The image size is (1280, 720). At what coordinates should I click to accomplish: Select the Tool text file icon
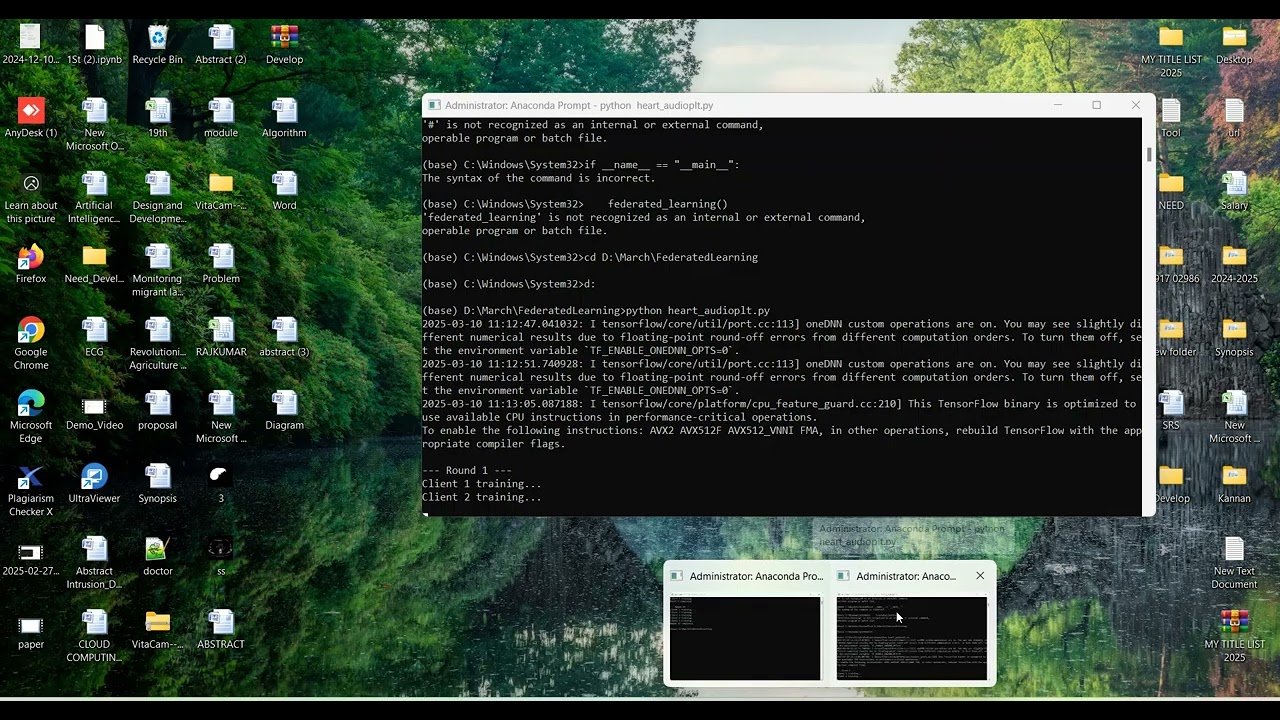tap(1171, 118)
